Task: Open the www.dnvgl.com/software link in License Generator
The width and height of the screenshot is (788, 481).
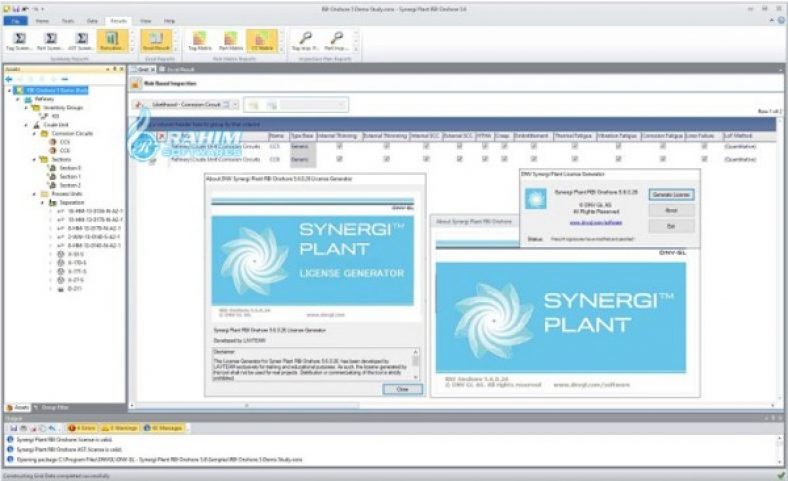Action: coord(596,222)
